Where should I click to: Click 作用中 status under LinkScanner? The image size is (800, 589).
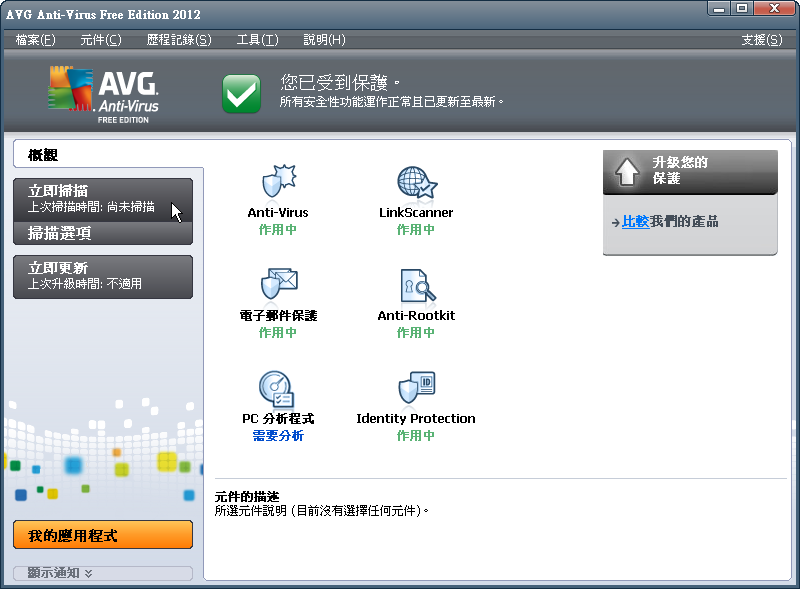point(416,230)
